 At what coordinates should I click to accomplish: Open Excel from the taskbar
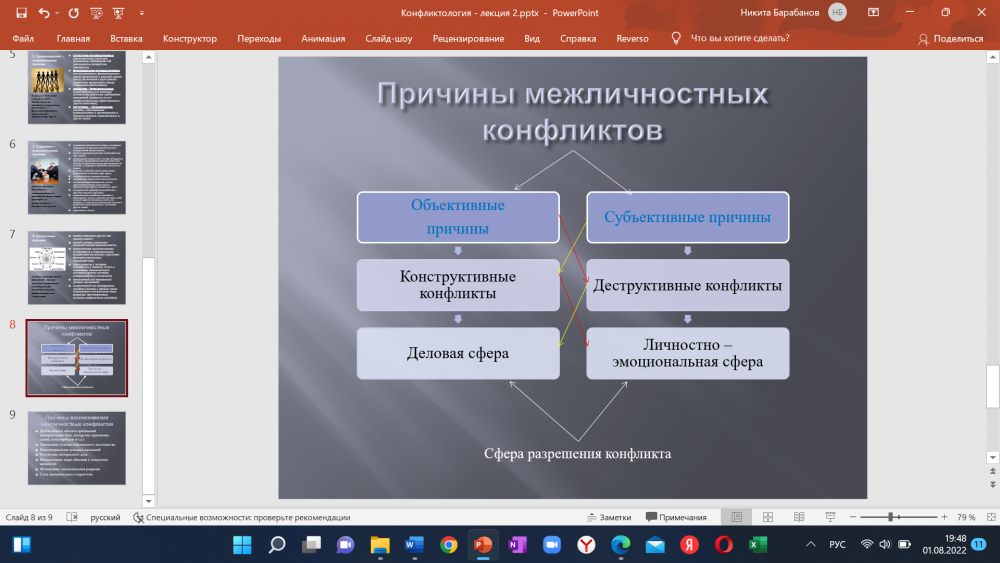pyautogui.click(x=757, y=545)
